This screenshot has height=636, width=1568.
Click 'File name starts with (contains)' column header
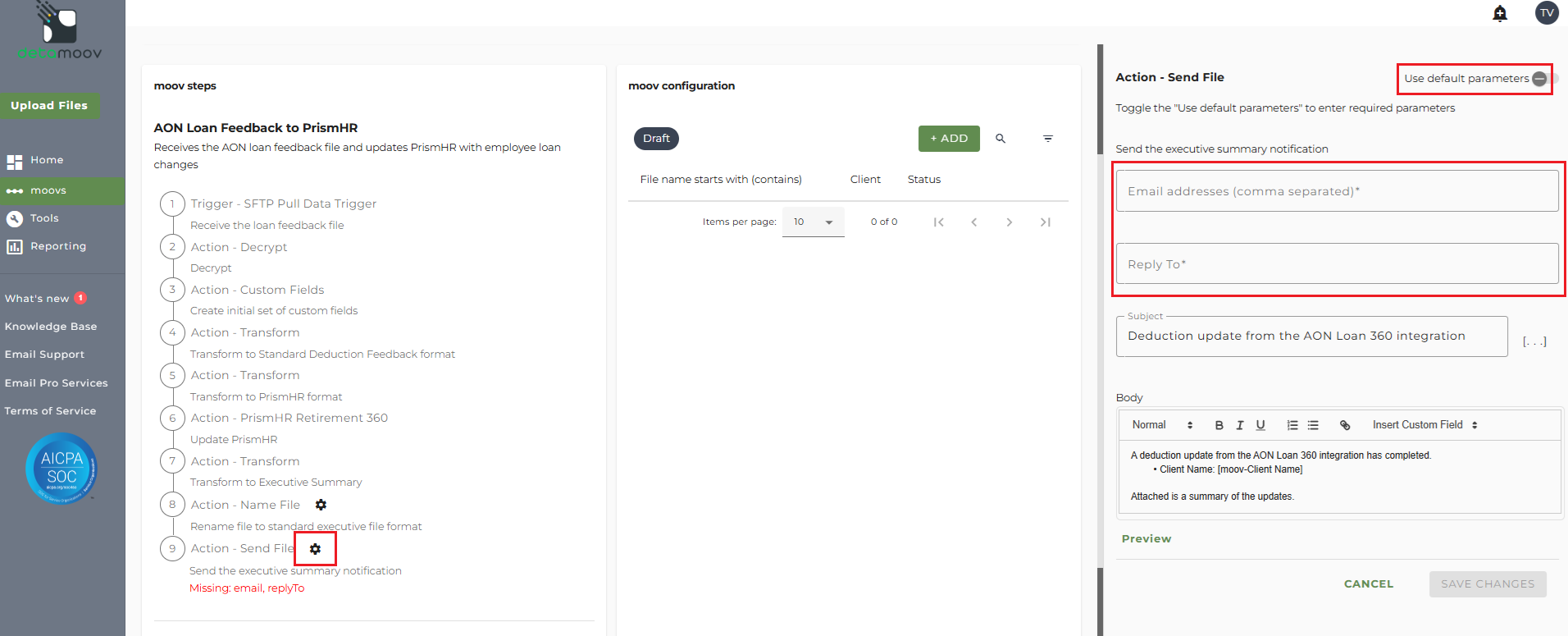pos(721,180)
